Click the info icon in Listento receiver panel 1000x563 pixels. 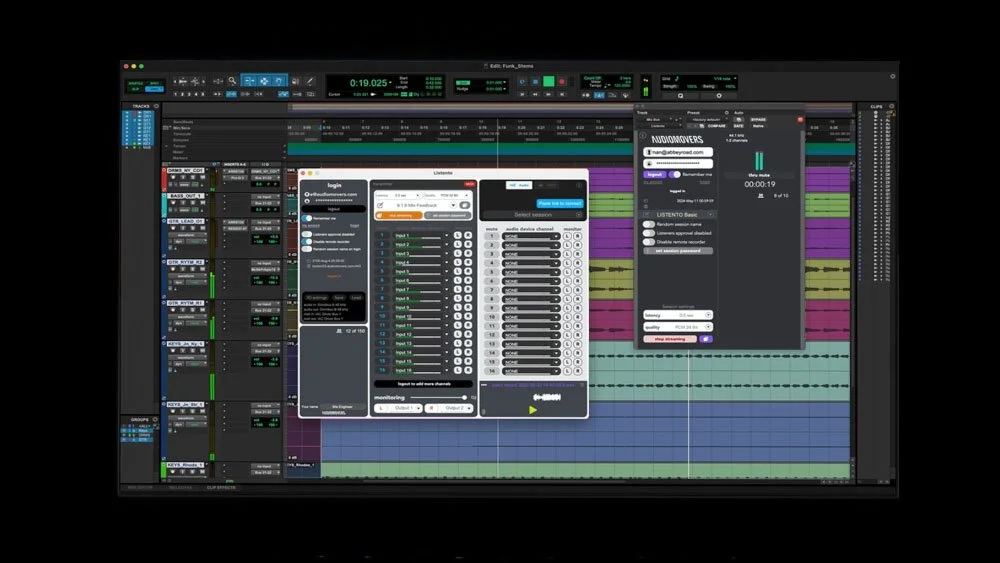point(579,185)
